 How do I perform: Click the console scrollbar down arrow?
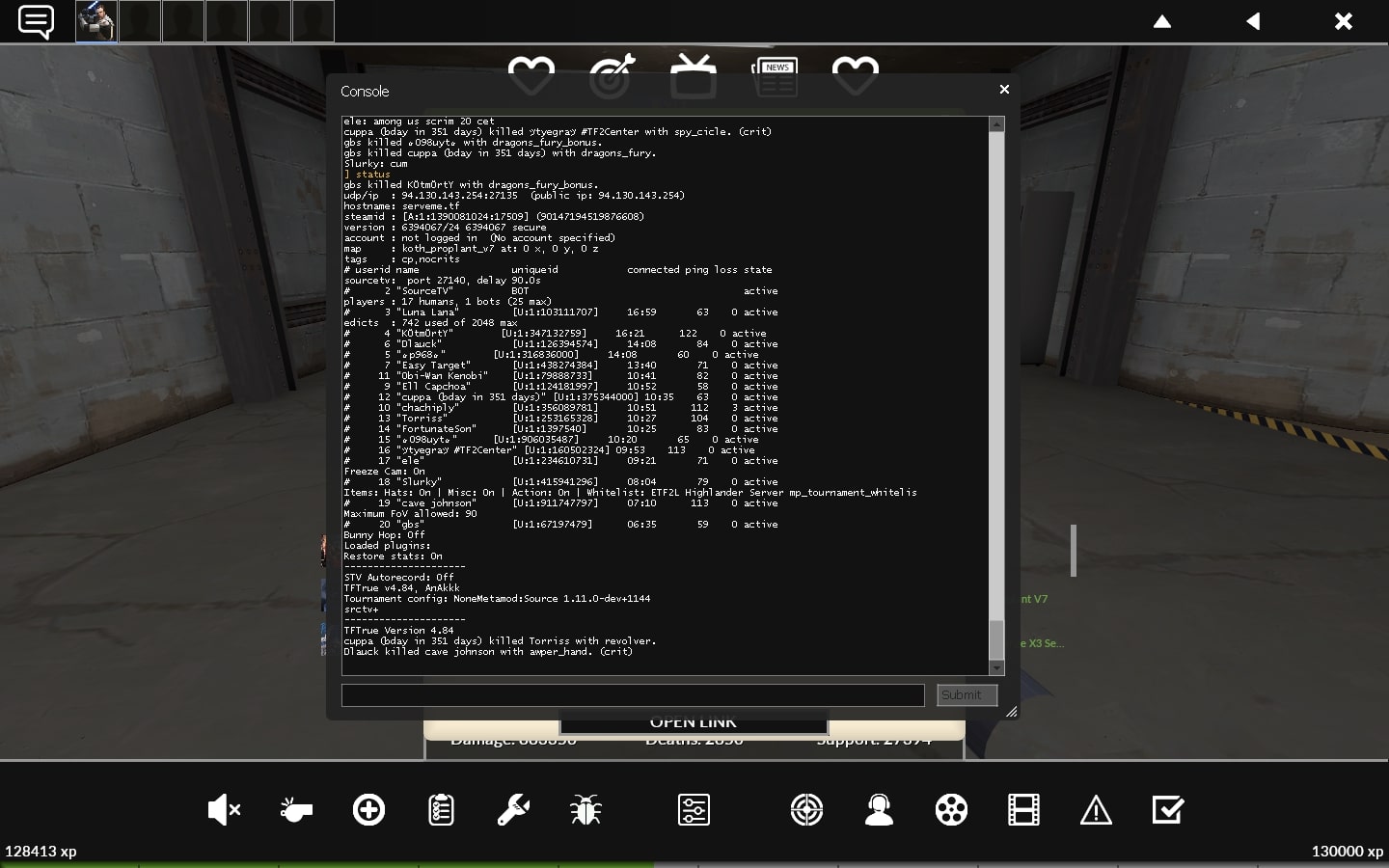pyautogui.click(x=996, y=667)
